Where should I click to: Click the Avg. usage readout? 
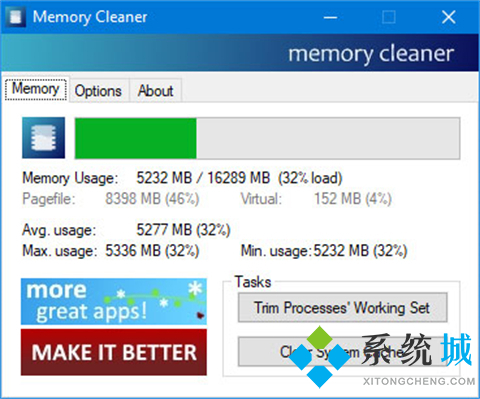tap(183, 230)
